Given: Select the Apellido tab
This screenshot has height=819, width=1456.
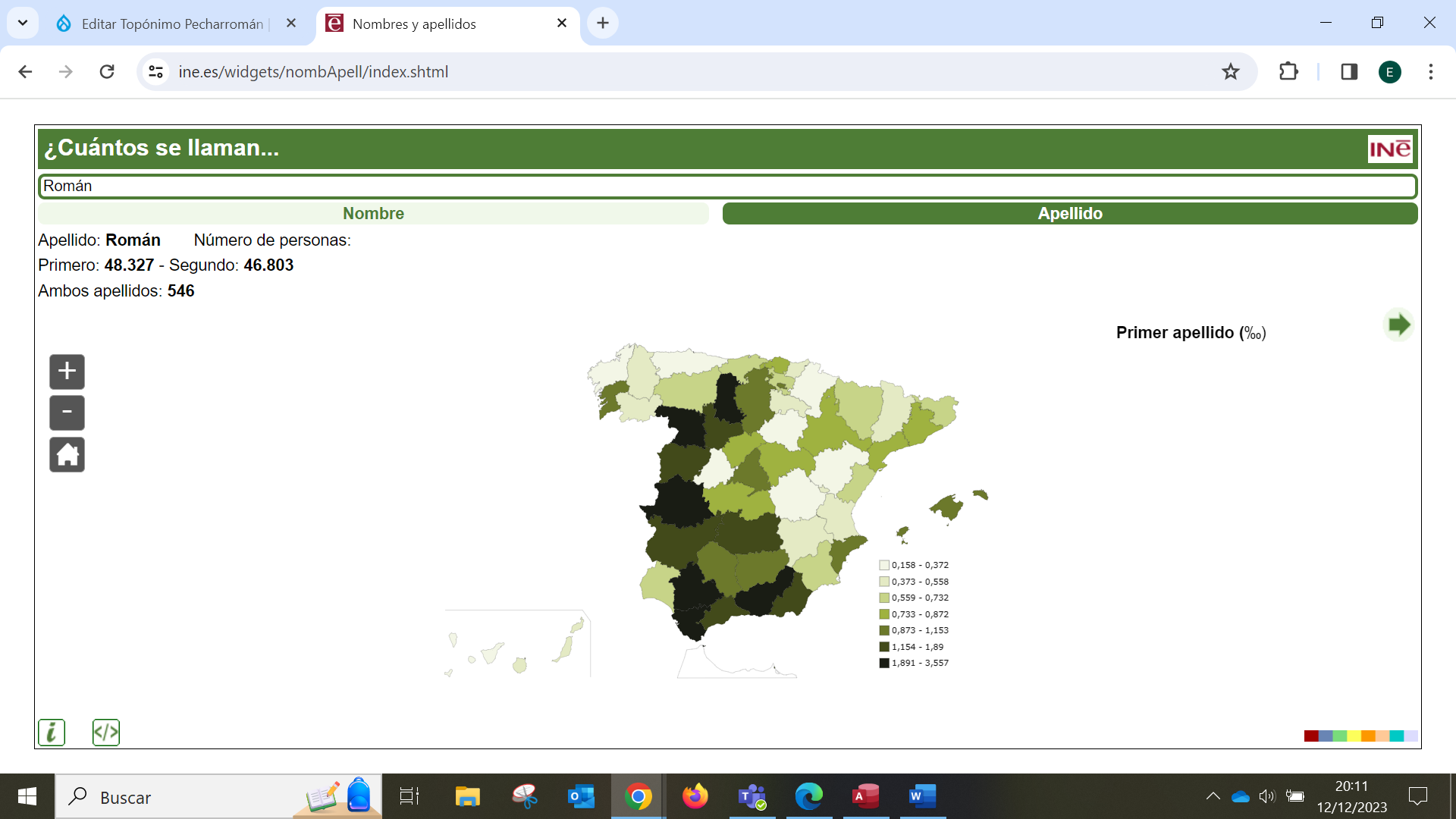Looking at the screenshot, I should [1069, 214].
